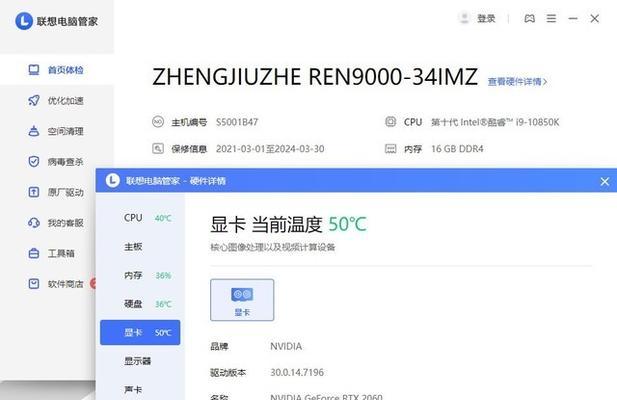The image size is (617, 400).
Task: Click the 主机编号 serial number icon
Action: click(x=158, y=122)
